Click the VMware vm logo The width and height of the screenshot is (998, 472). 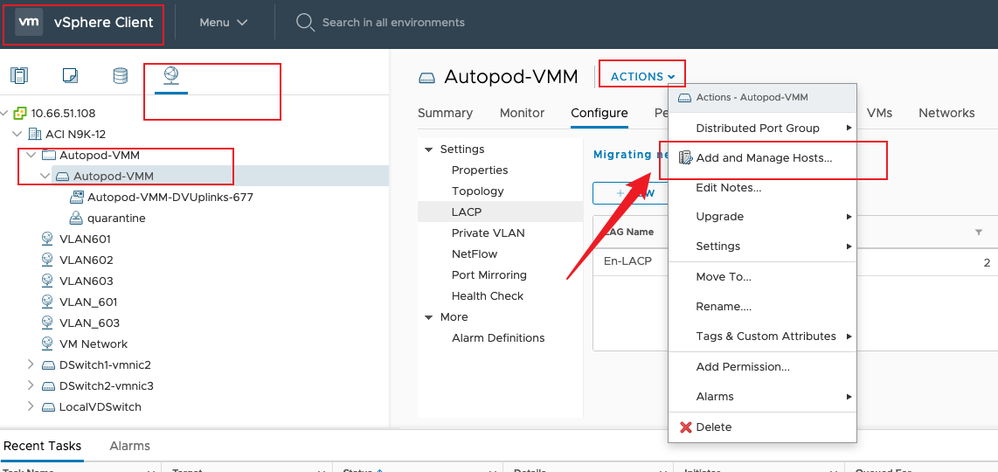(x=29, y=22)
